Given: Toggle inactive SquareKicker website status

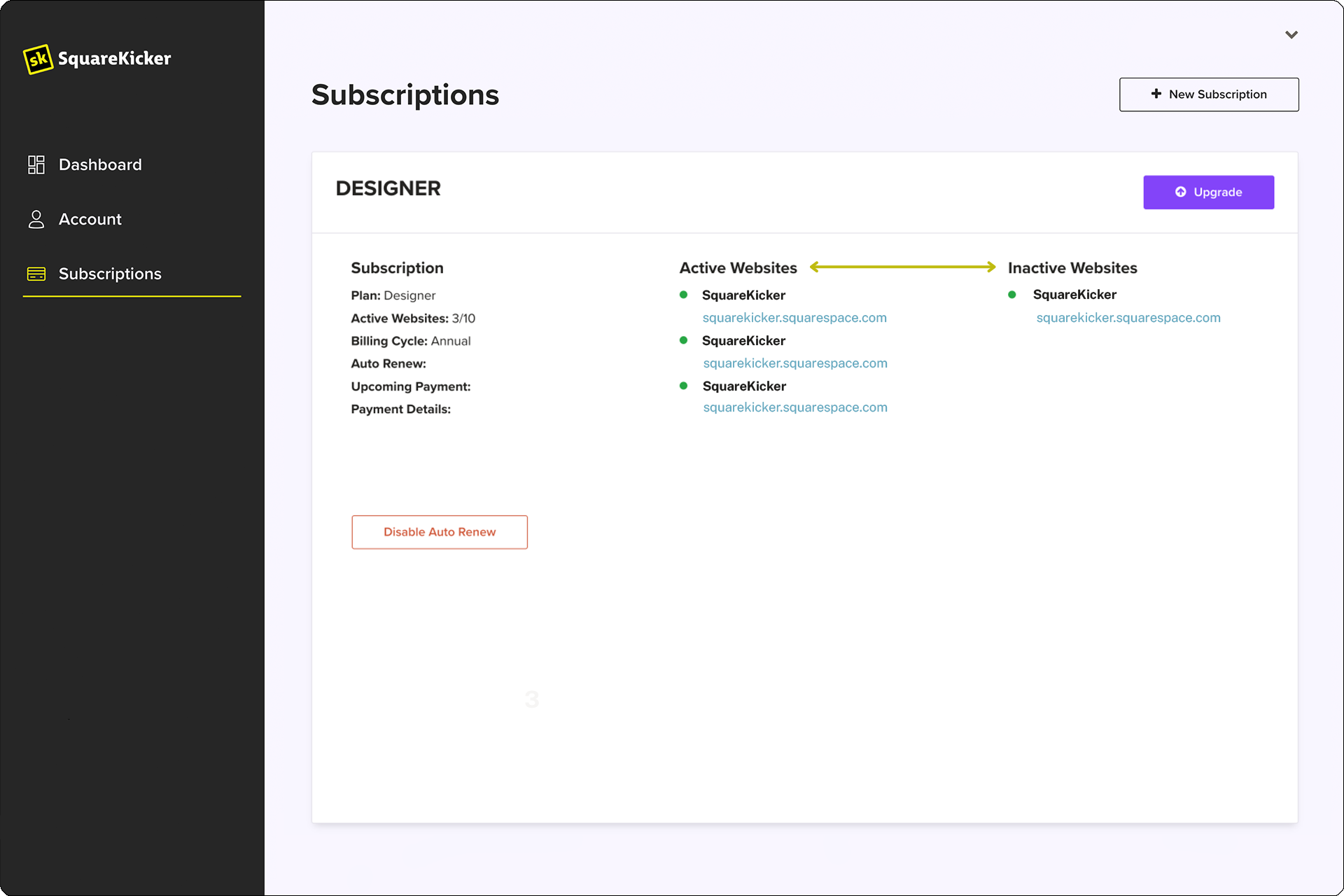Looking at the screenshot, I should tap(1015, 294).
